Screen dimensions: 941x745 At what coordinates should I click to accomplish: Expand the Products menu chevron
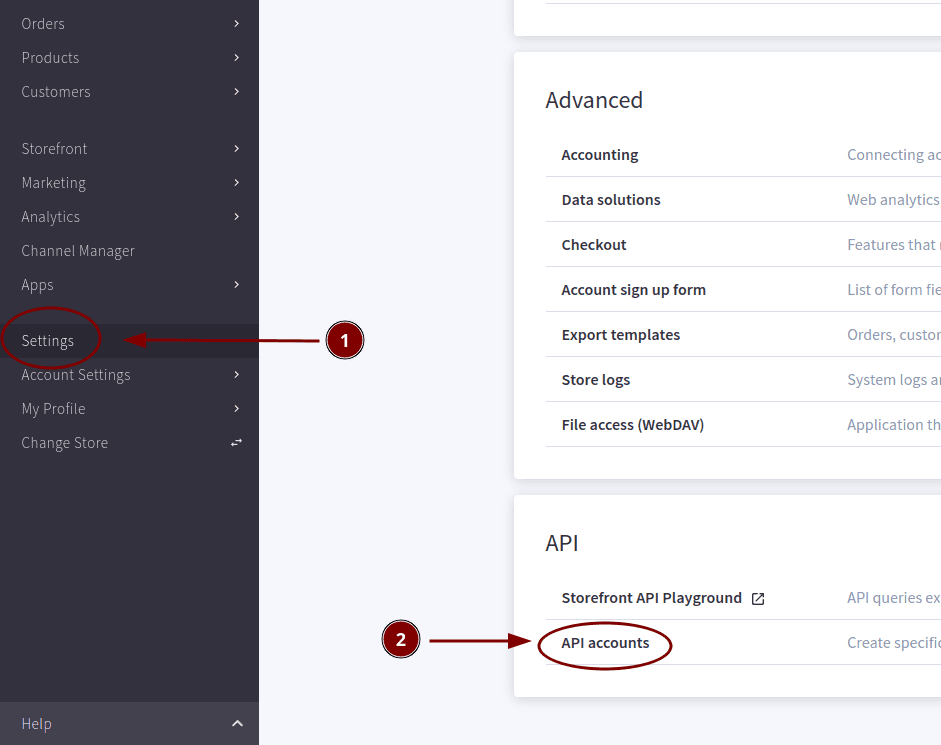tap(237, 57)
